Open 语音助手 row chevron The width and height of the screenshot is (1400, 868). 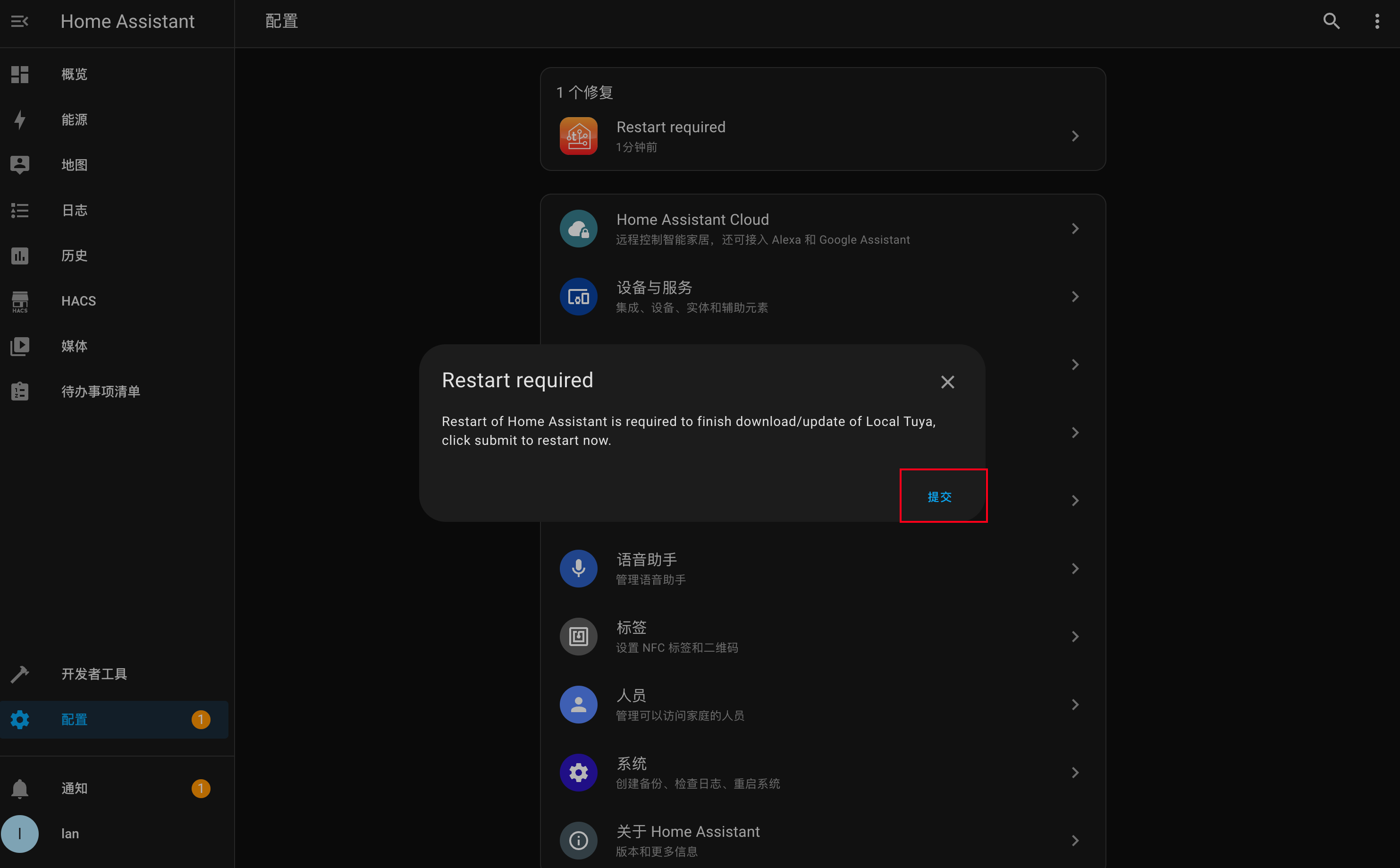pyautogui.click(x=1075, y=568)
